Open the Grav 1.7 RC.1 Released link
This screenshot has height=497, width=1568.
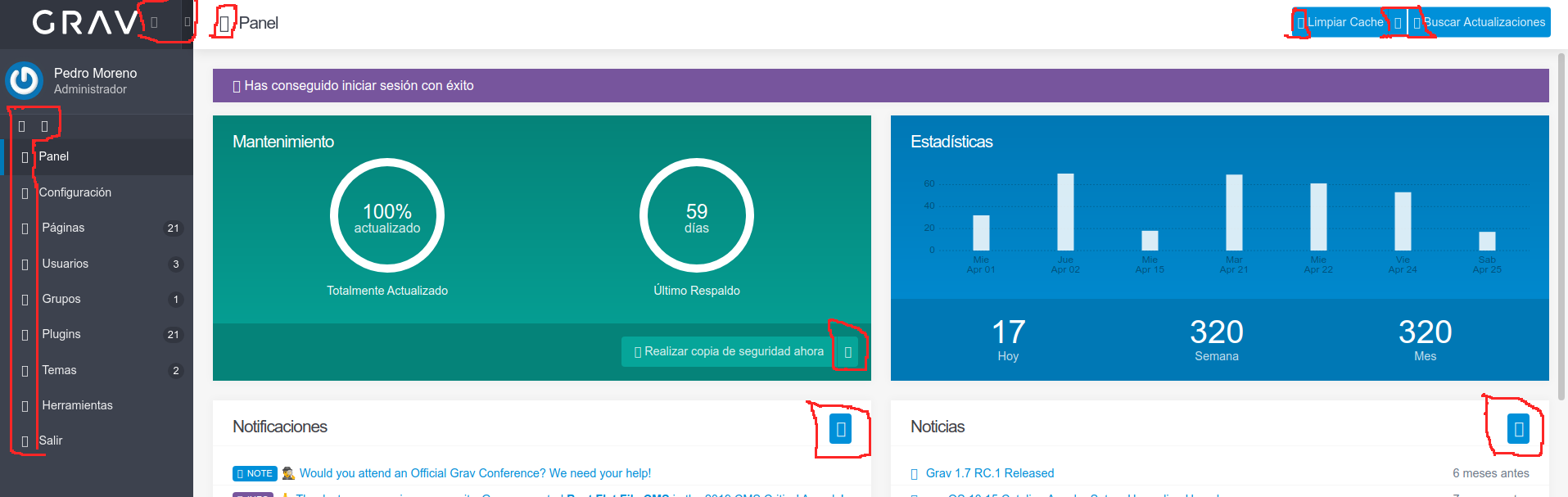click(990, 473)
